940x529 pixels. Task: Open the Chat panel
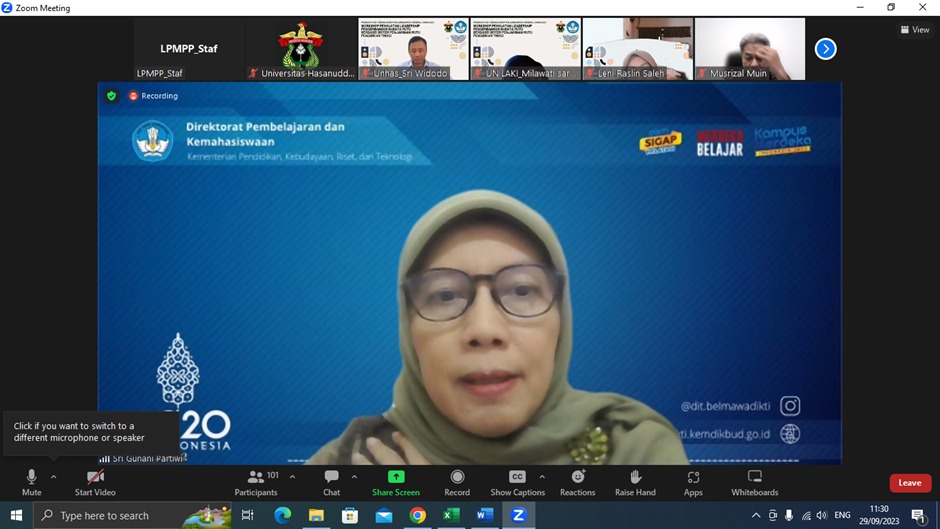[331, 481]
